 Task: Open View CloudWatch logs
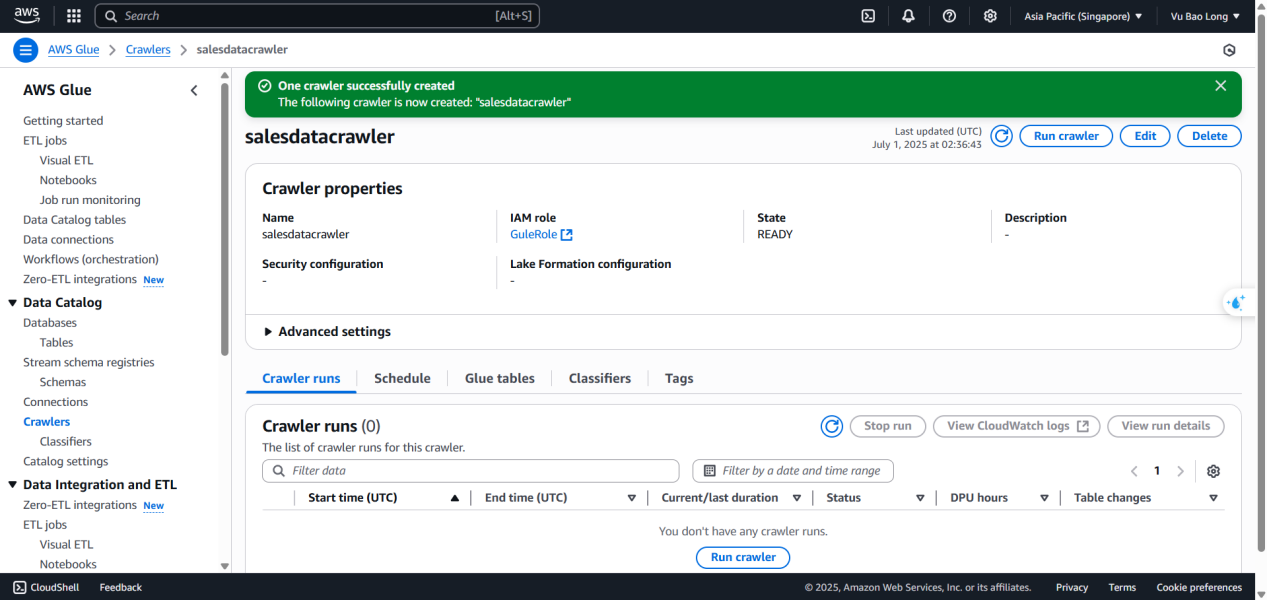tap(1017, 426)
